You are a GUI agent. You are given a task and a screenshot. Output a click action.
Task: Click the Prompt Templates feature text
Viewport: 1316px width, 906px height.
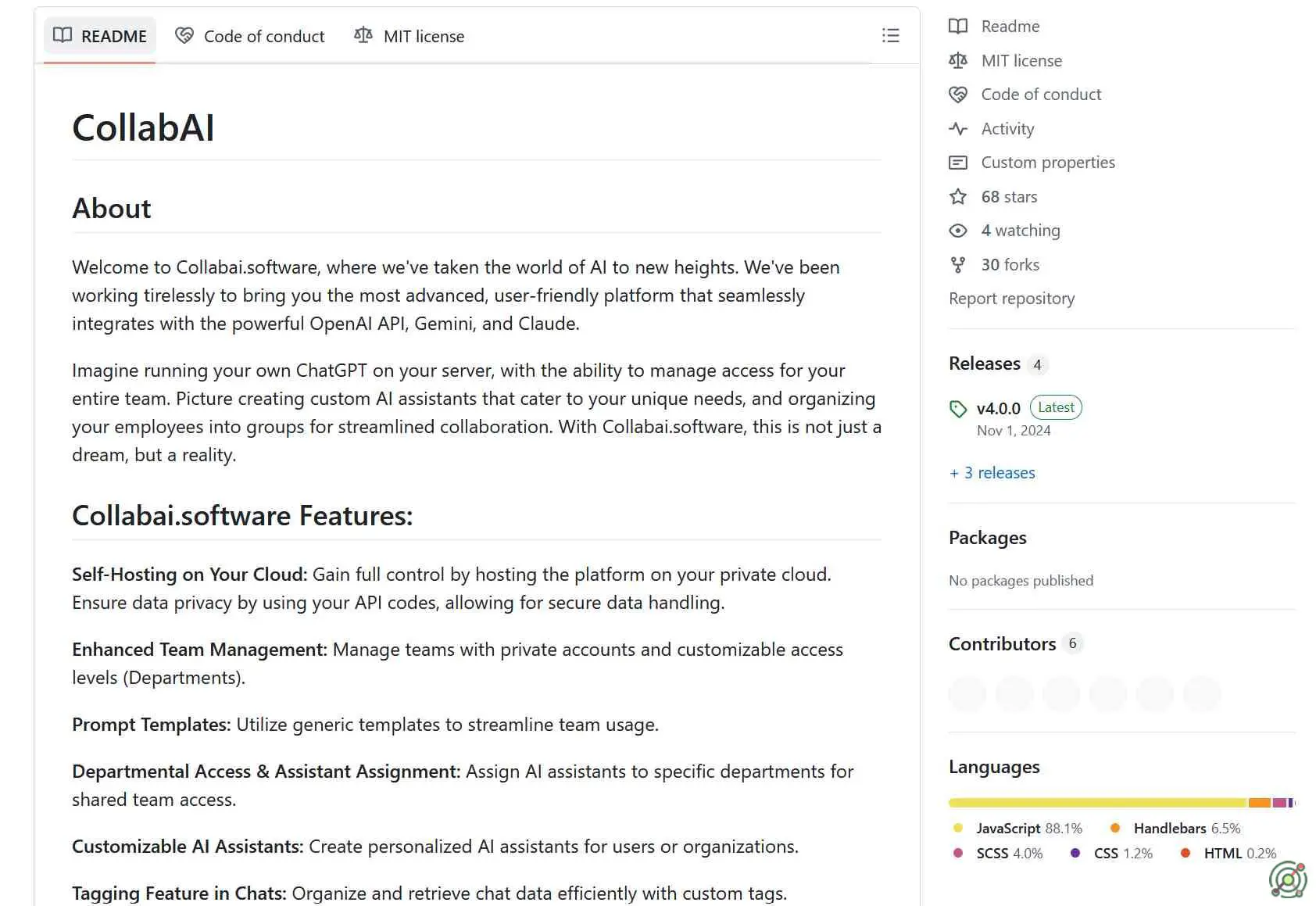(x=152, y=725)
